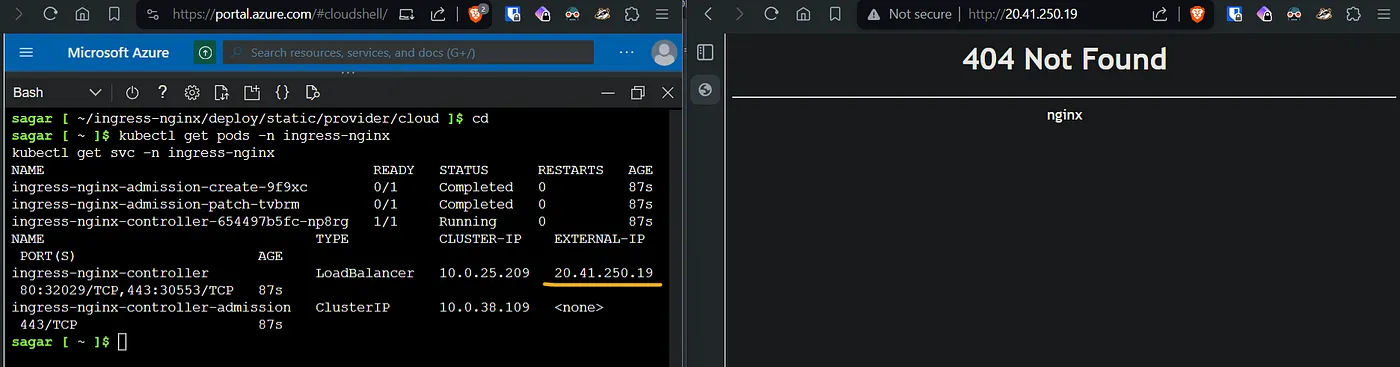Screen dimensions: 1400x367
Task: Go forward in the 404 browser window
Action: (x=740, y=15)
